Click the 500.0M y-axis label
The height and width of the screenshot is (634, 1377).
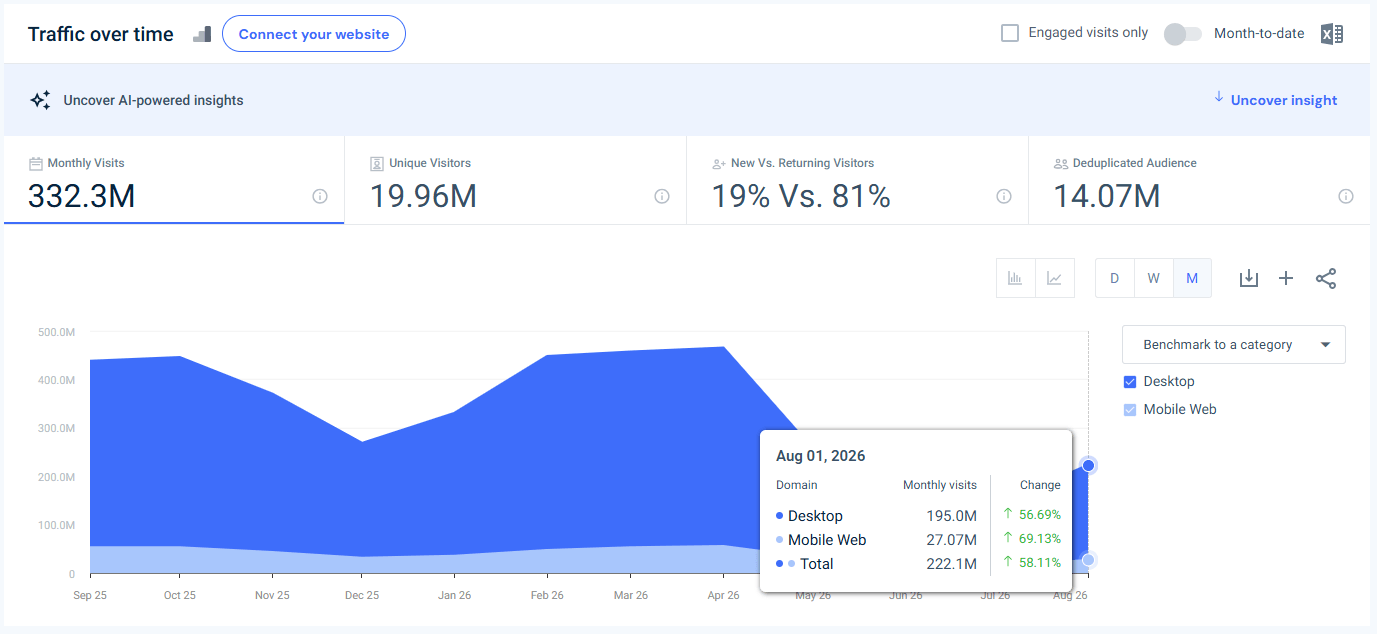click(x=57, y=331)
